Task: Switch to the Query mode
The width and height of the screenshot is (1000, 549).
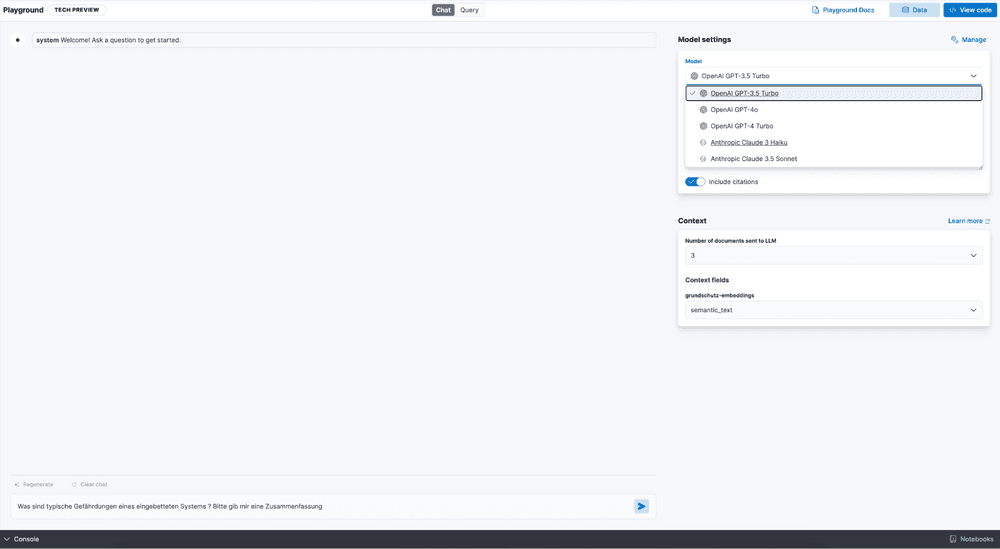Action: point(469,10)
